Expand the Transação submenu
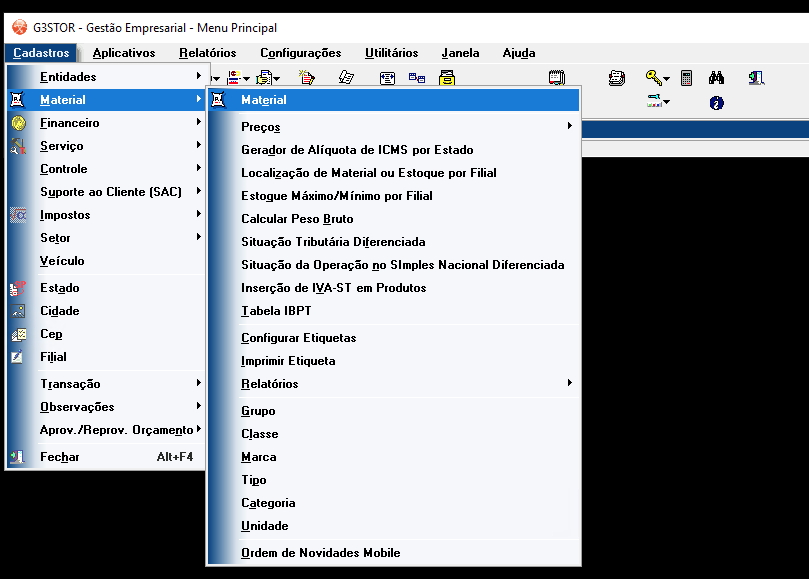 tap(199, 384)
